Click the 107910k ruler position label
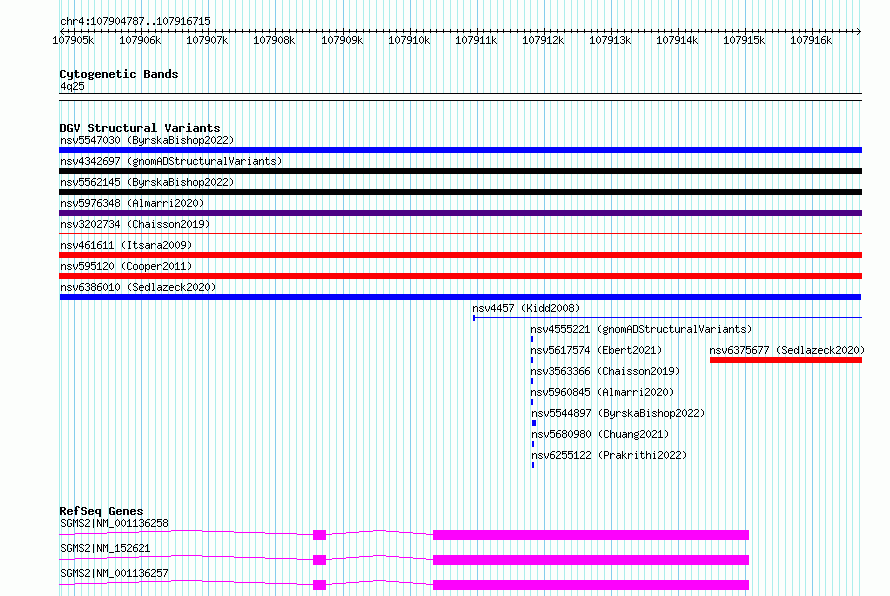This screenshot has height=596, width=890. 409,40
